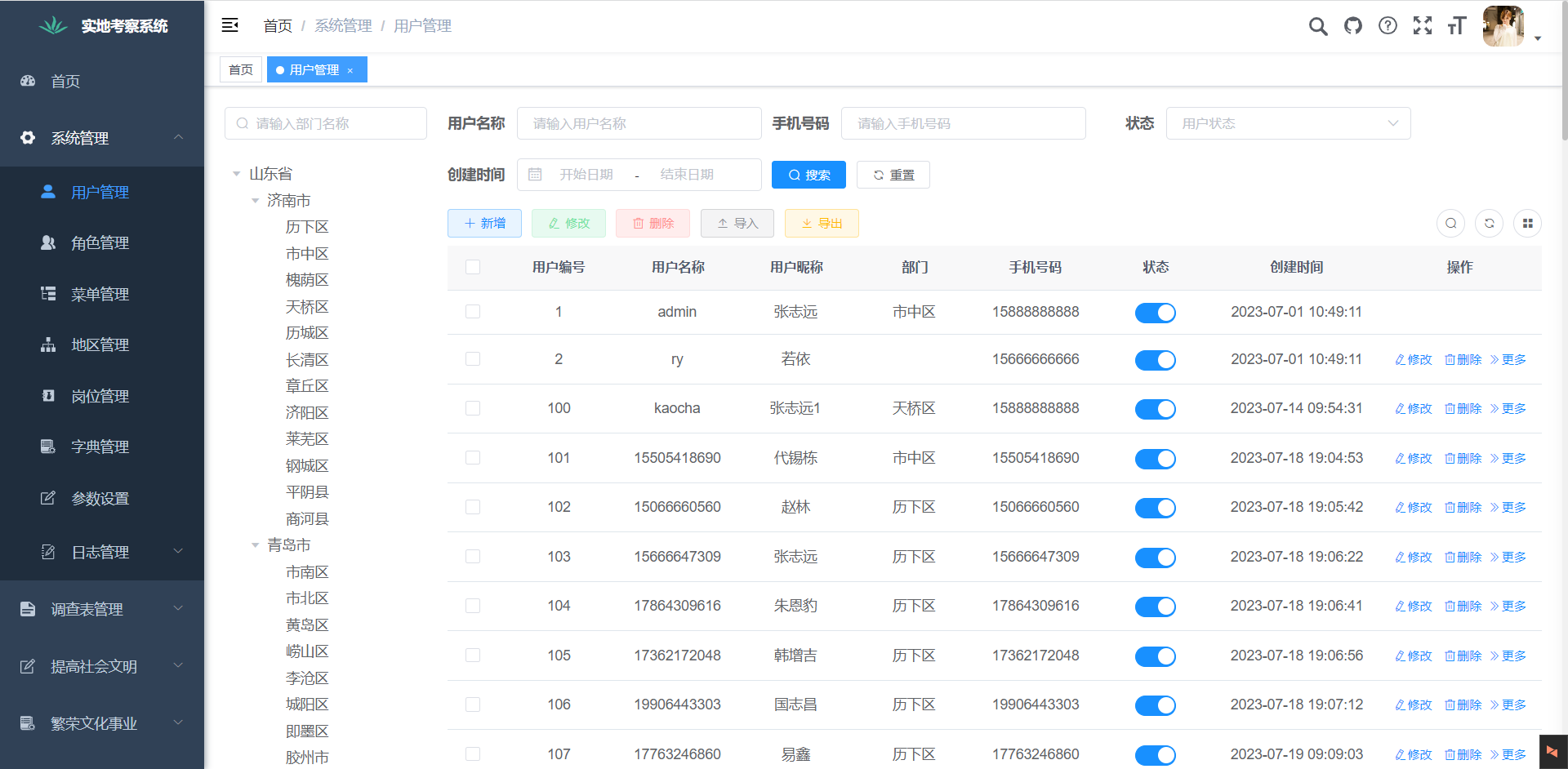
Task: Click the calendar icon in the date range
Action: 535,175
